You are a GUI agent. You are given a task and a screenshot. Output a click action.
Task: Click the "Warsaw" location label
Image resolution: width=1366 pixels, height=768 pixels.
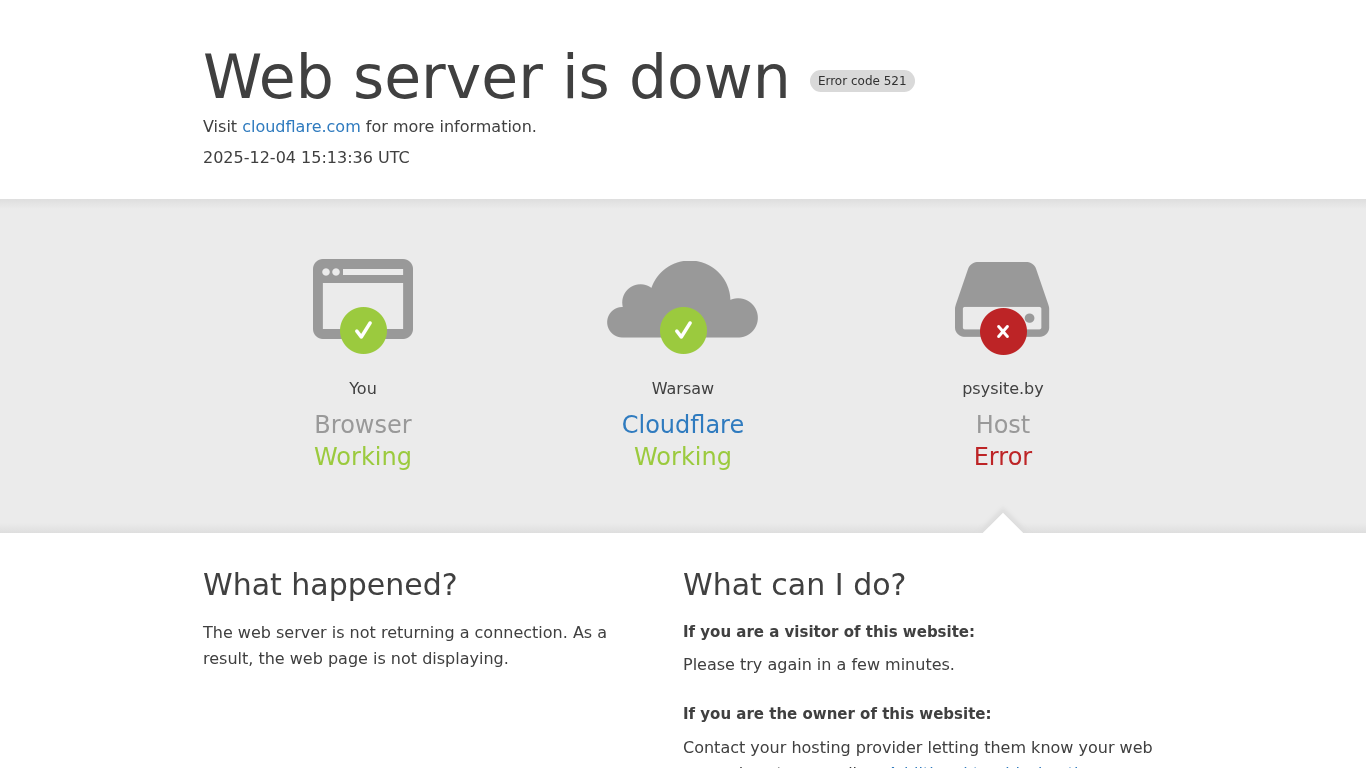(683, 389)
